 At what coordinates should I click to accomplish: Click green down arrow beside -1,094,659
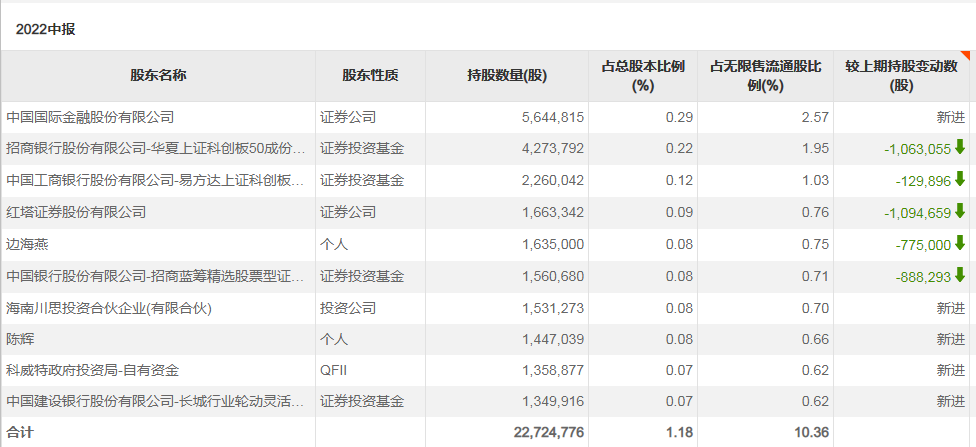[960, 211]
